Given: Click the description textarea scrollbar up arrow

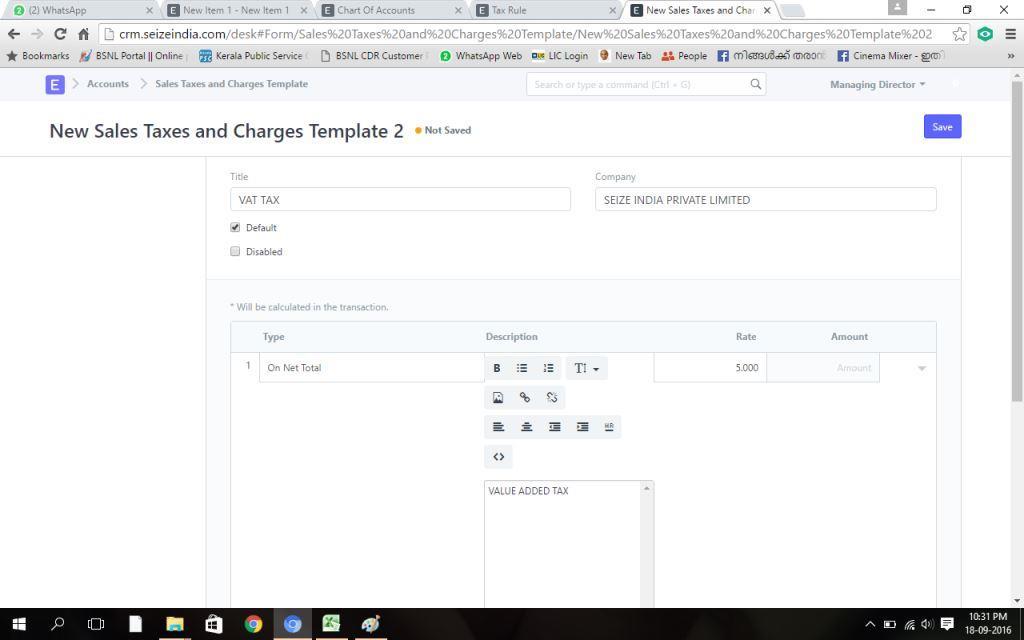Looking at the screenshot, I should click(x=647, y=488).
